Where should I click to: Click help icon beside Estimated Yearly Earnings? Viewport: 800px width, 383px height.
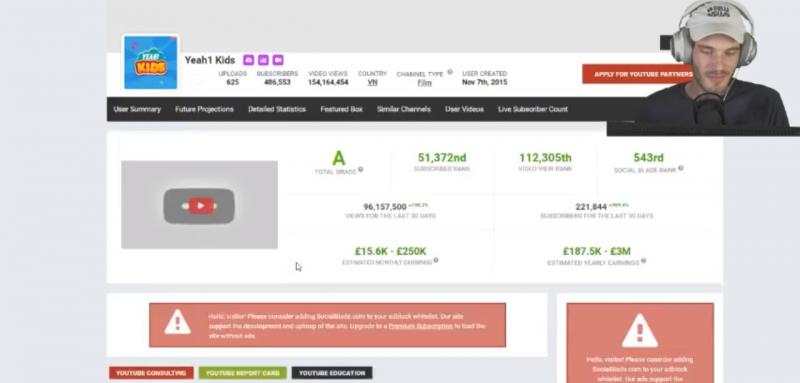[643, 261]
